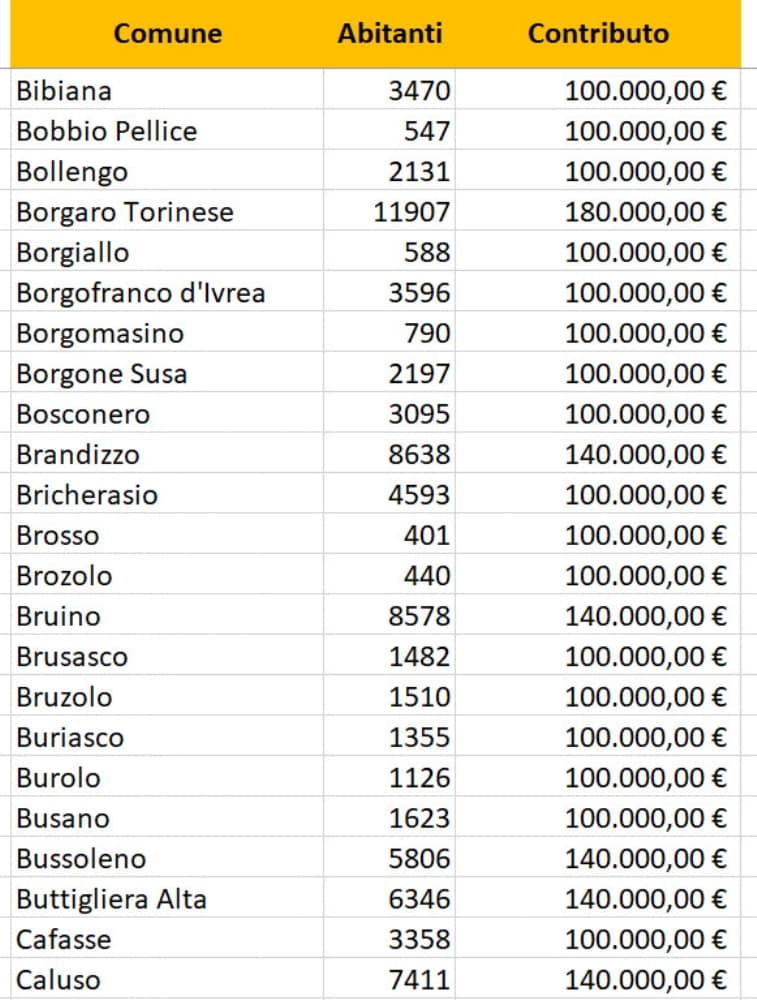Image resolution: width=757 pixels, height=1000 pixels.
Task: Select the Borgofranco d'Ivrea cell
Action: pos(140,293)
